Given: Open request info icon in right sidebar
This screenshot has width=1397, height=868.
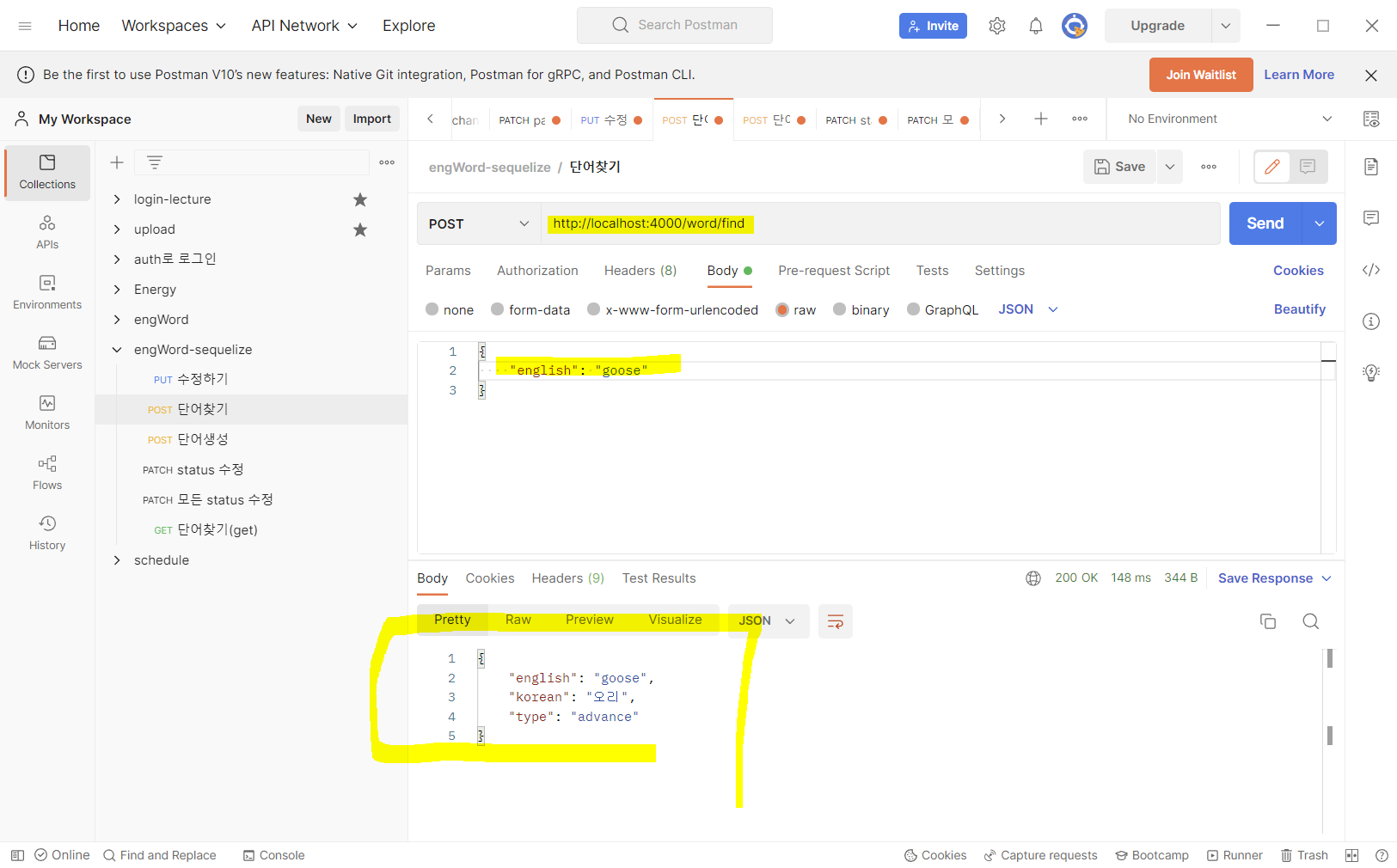Looking at the screenshot, I should 1371,321.
